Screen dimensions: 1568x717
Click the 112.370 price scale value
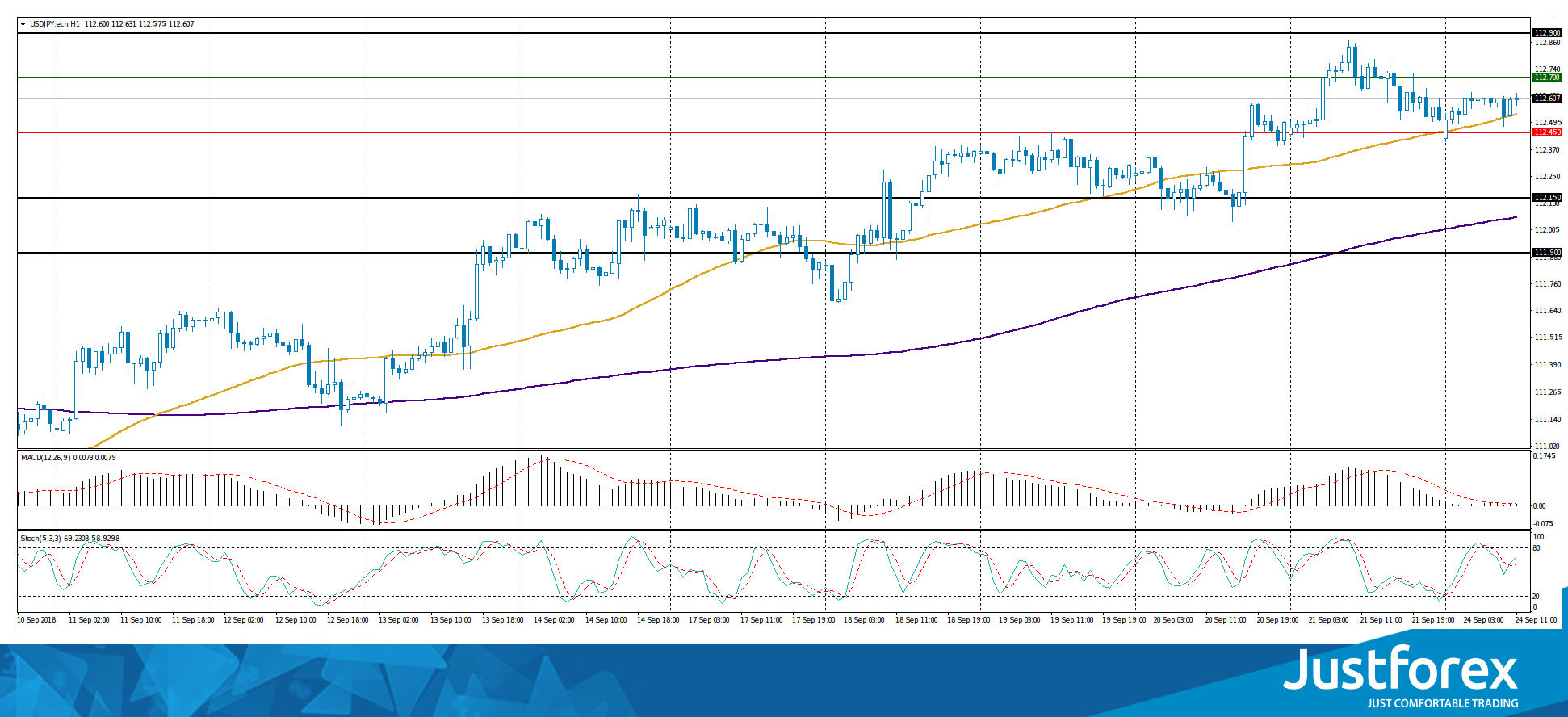[1547, 150]
